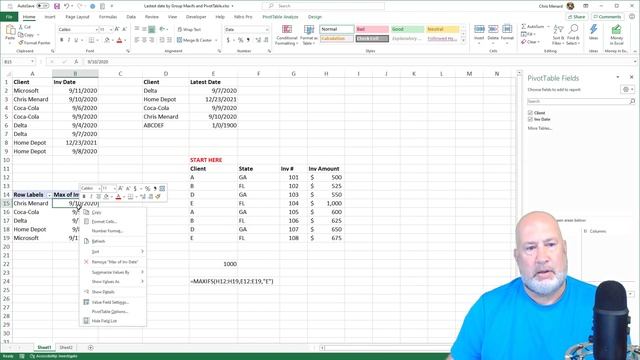Uncheck the Client field checkbox
Screen dimensions: 640x360
pos(530,113)
